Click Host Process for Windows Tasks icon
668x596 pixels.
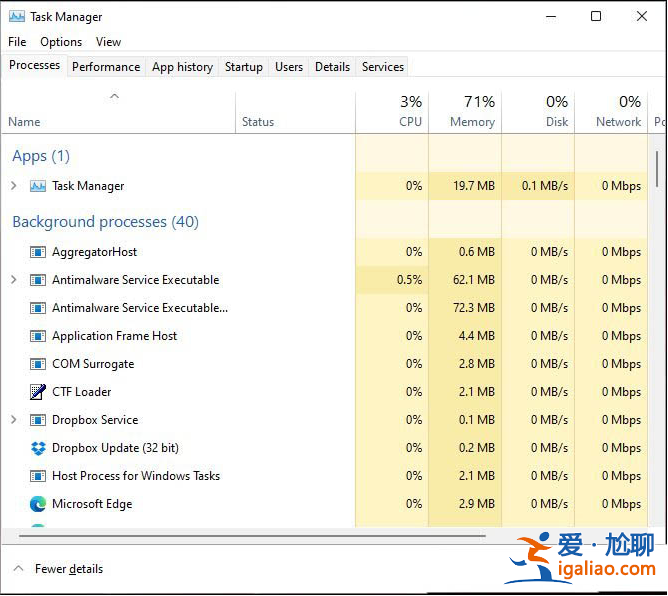tap(38, 476)
